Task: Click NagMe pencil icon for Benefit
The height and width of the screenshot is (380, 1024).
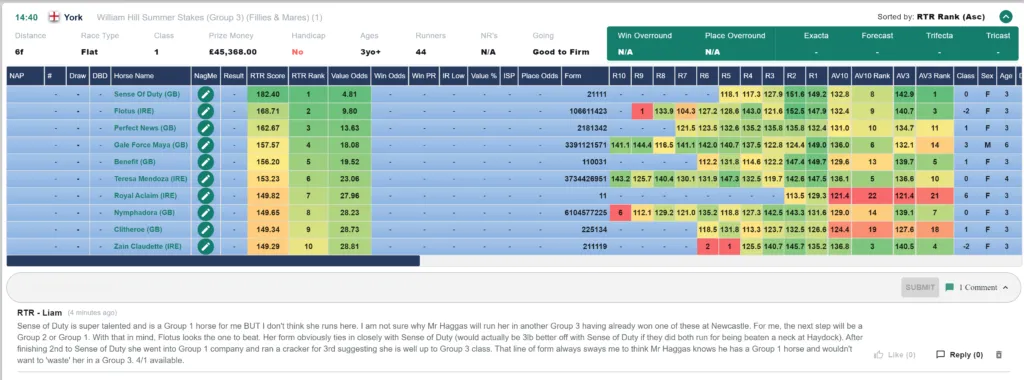Action: (x=206, y=162)
